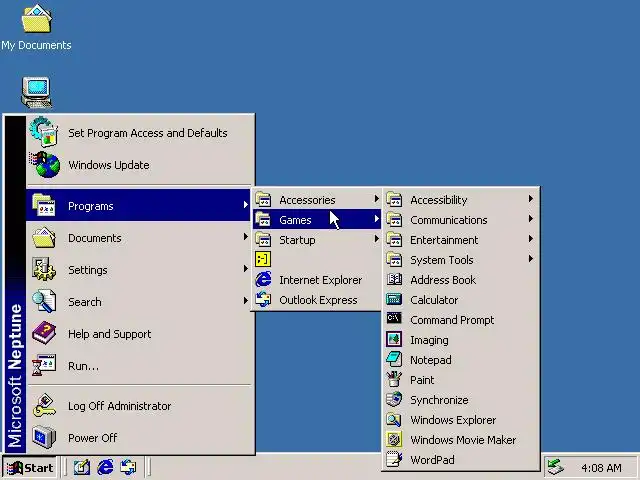The image size is (640, 480).
Task: Choose Log Off Administrator
Action: [x=139, y=406]
